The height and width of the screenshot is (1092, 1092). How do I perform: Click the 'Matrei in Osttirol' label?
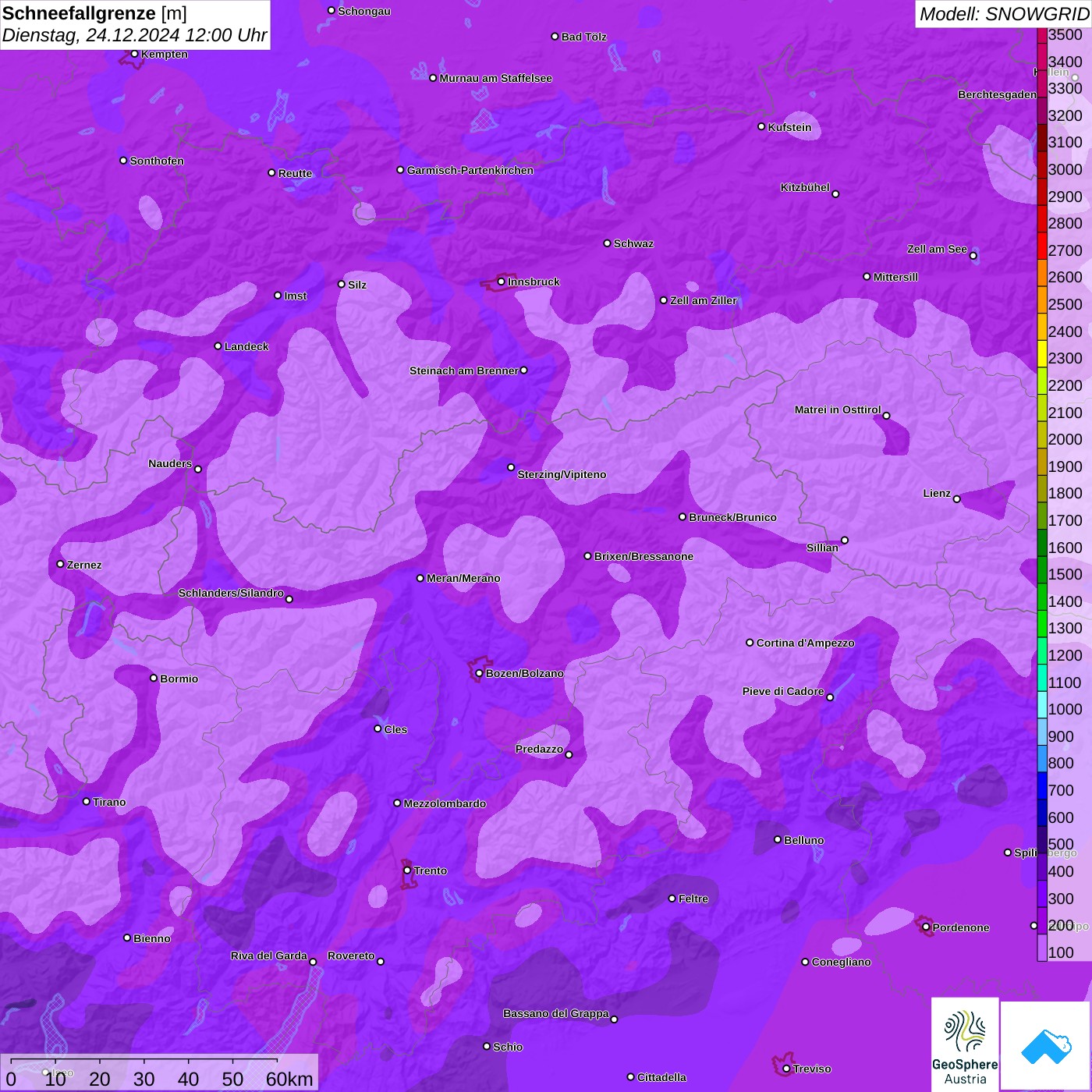(838, 409)
